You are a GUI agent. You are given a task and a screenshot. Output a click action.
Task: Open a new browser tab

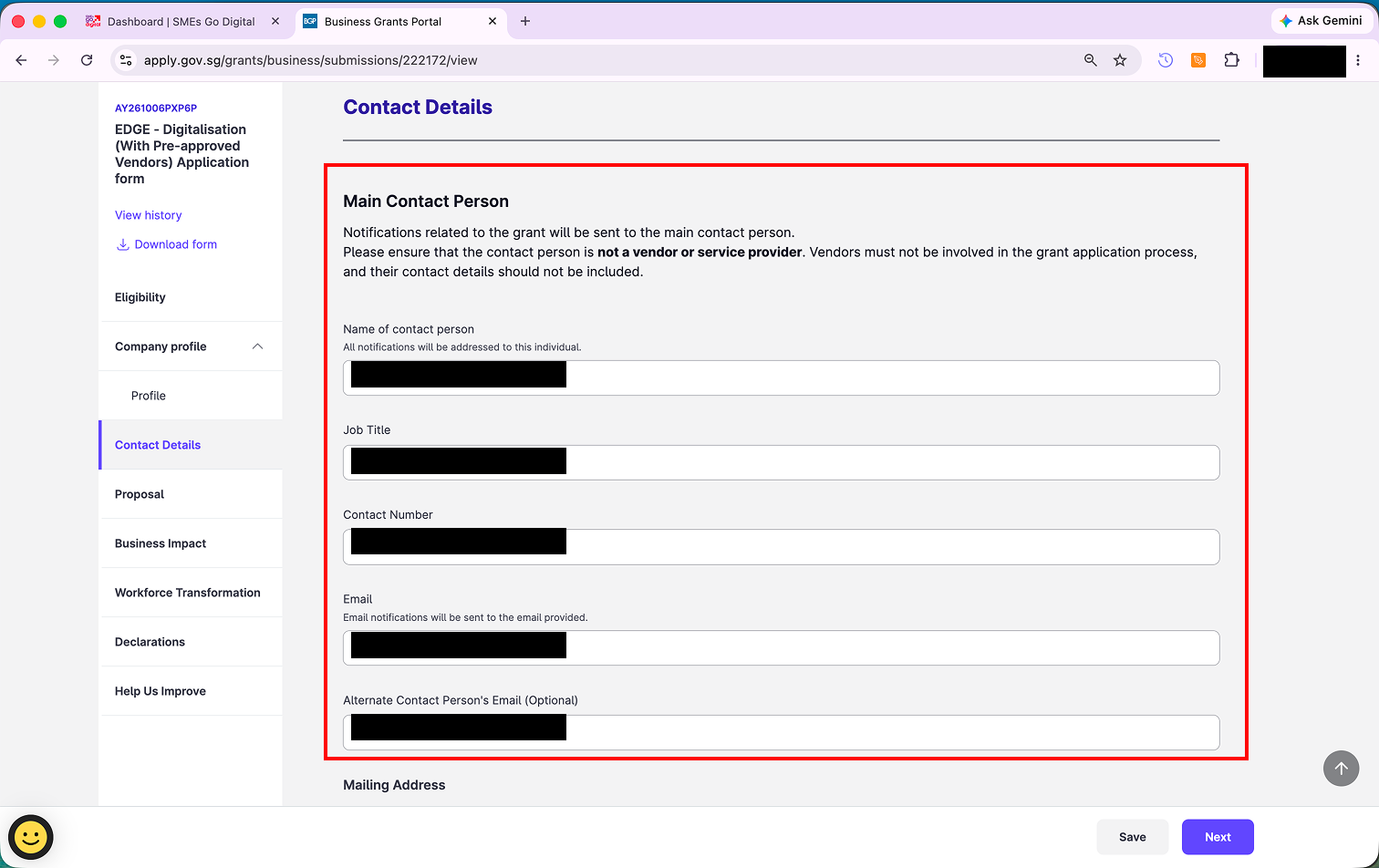(x=525, y=21)
